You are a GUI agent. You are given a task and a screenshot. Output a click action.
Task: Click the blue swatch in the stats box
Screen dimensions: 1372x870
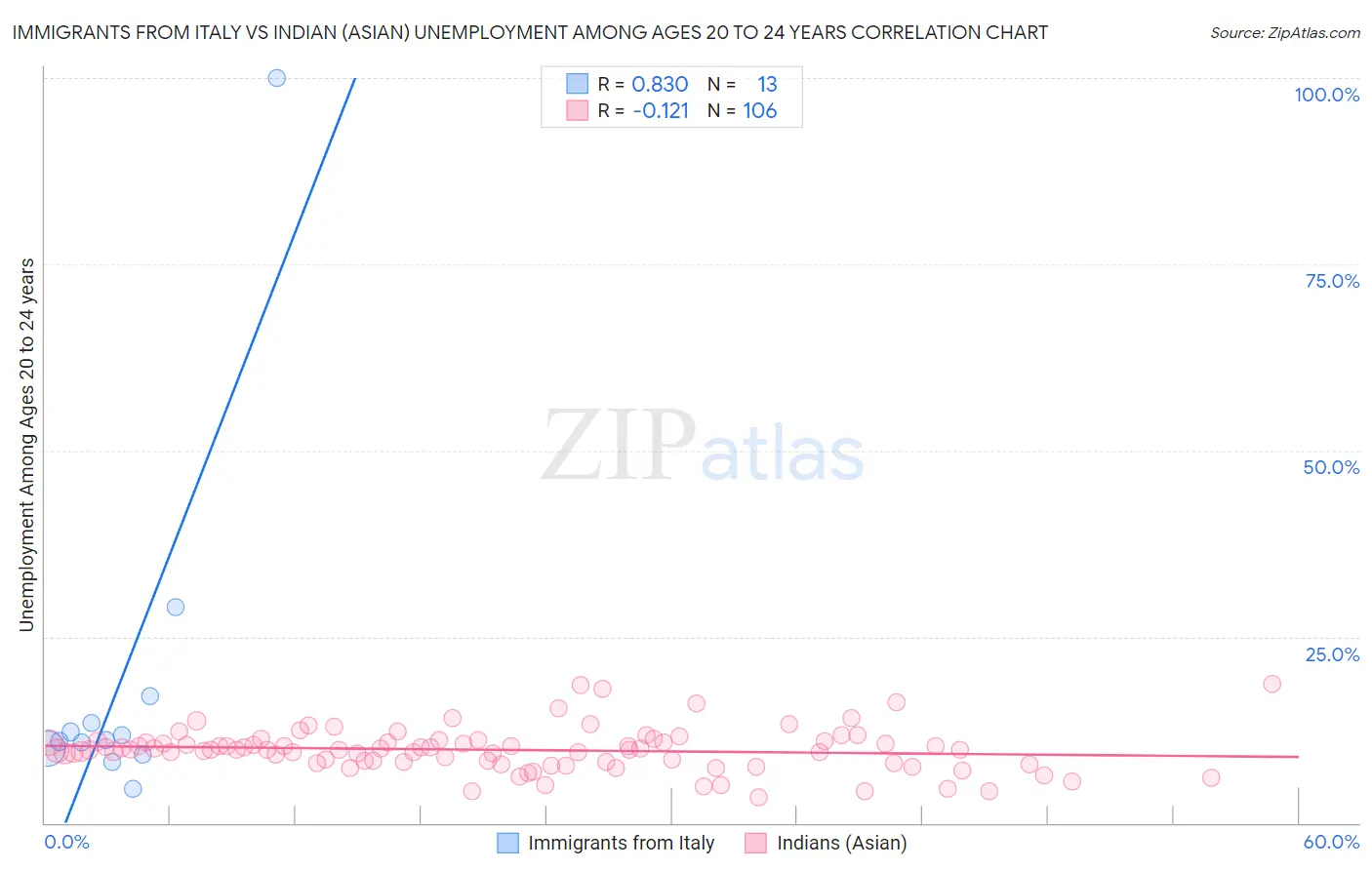pos(577,84)
